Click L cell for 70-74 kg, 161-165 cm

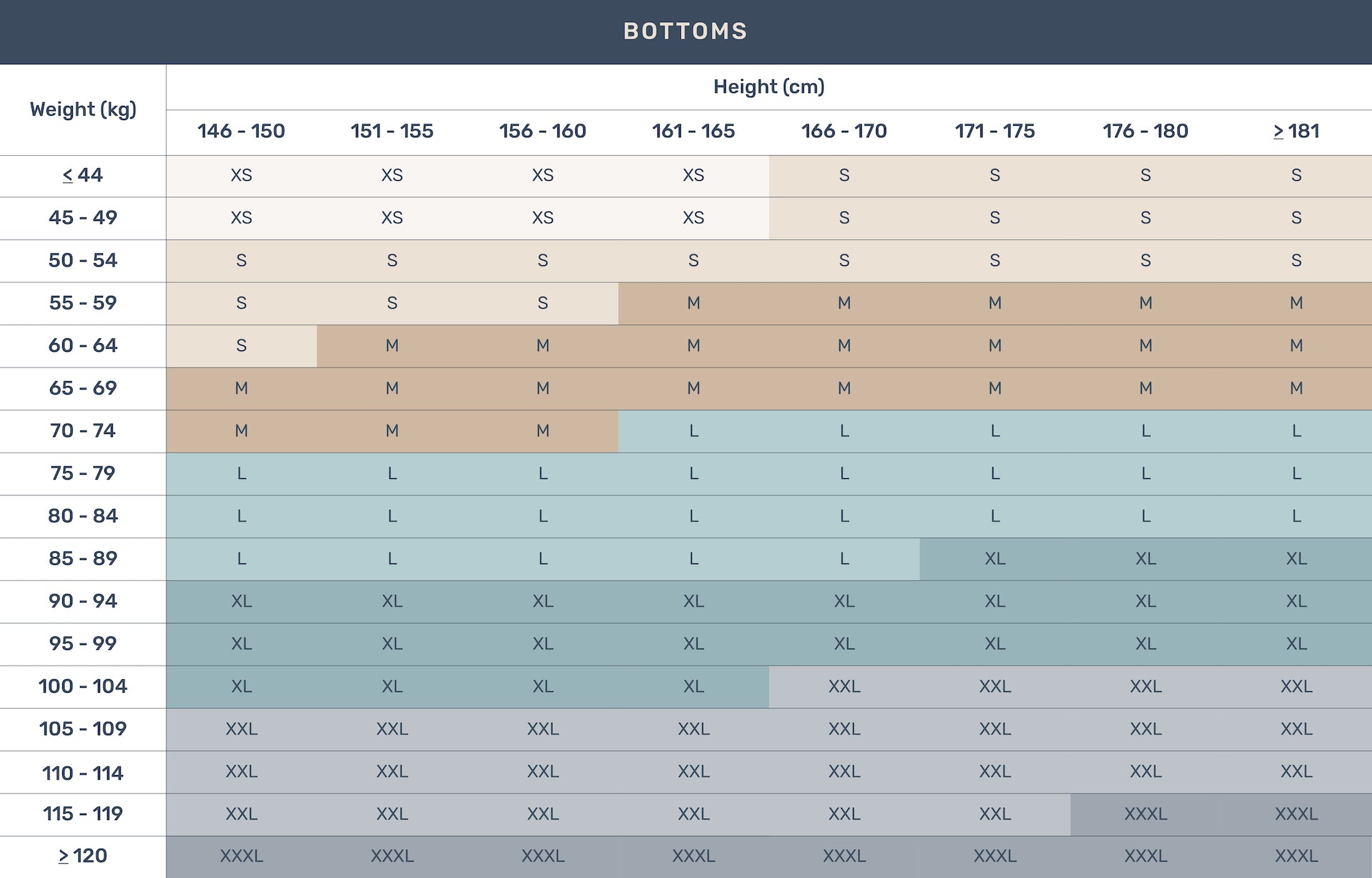tap(693, 431)
